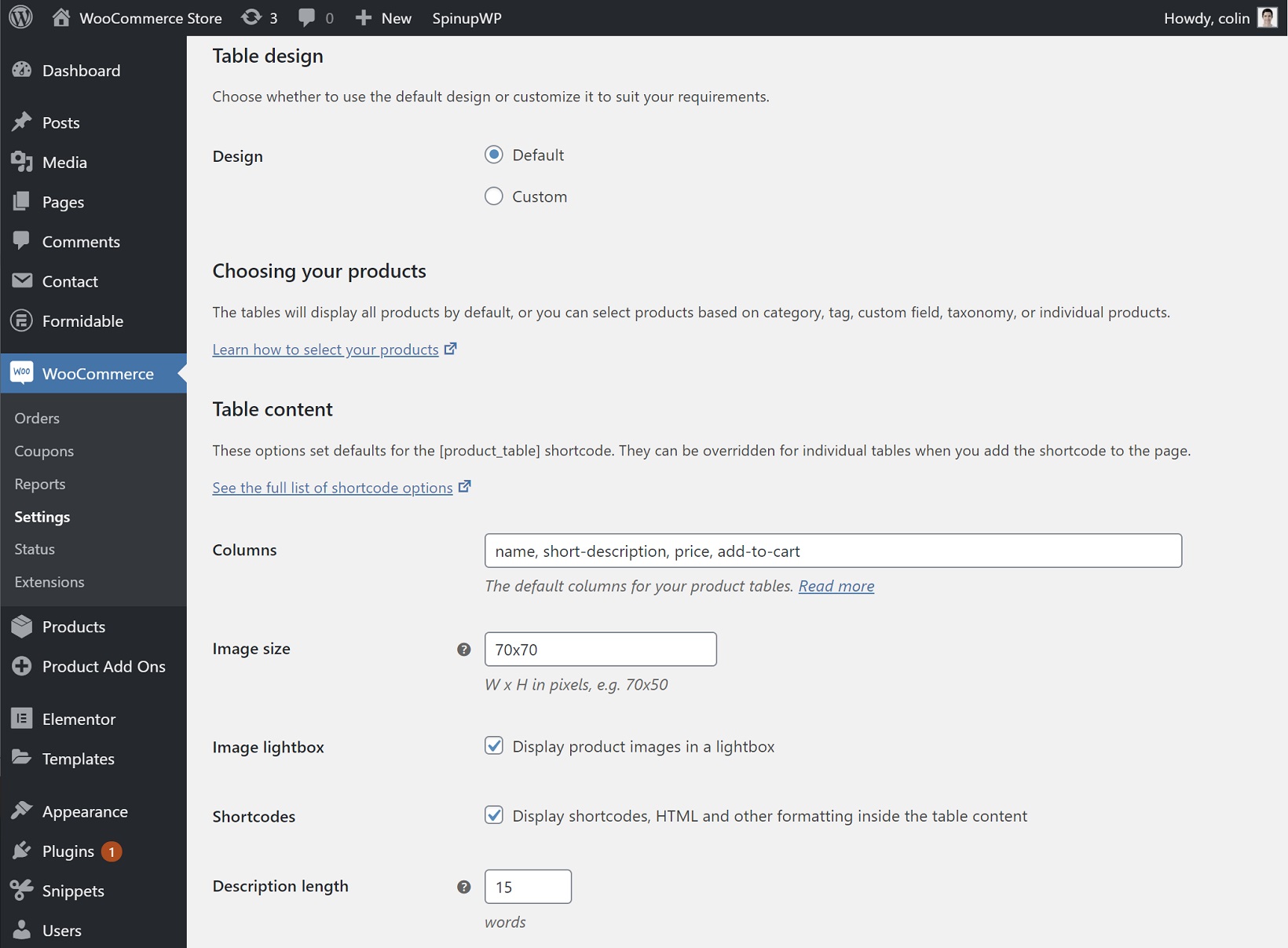
Task: Click the Formidable sidebar icon
Action: (x=22, y=320)
